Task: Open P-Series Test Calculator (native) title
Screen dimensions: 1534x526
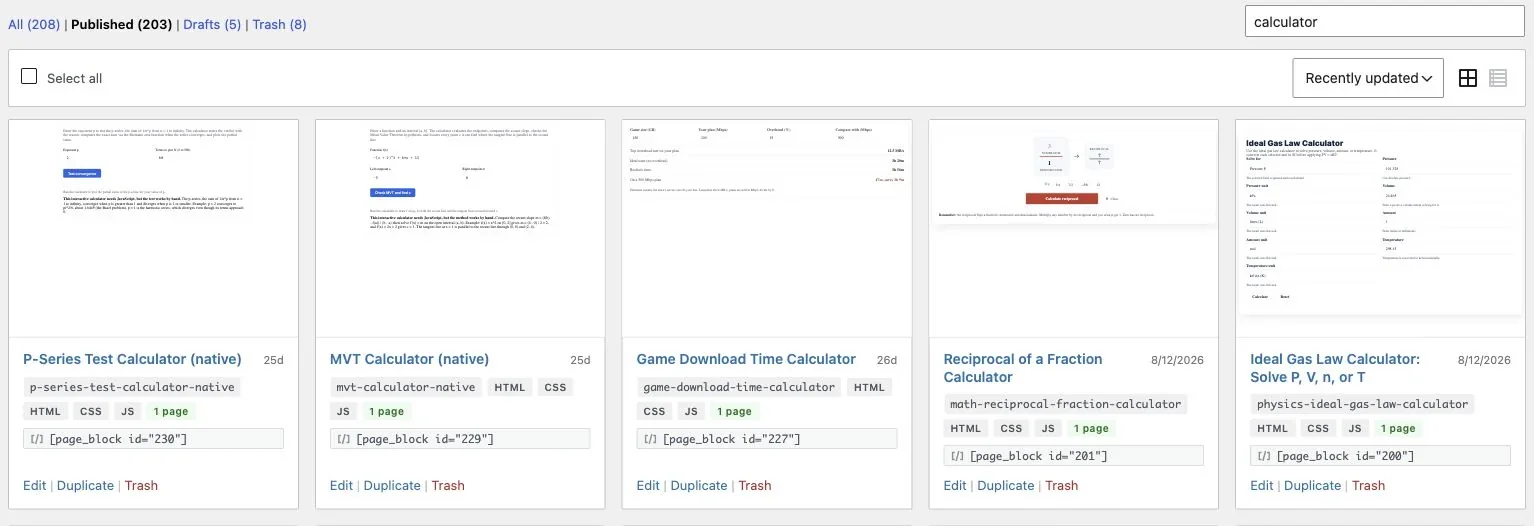Action: tap(132, 359)
